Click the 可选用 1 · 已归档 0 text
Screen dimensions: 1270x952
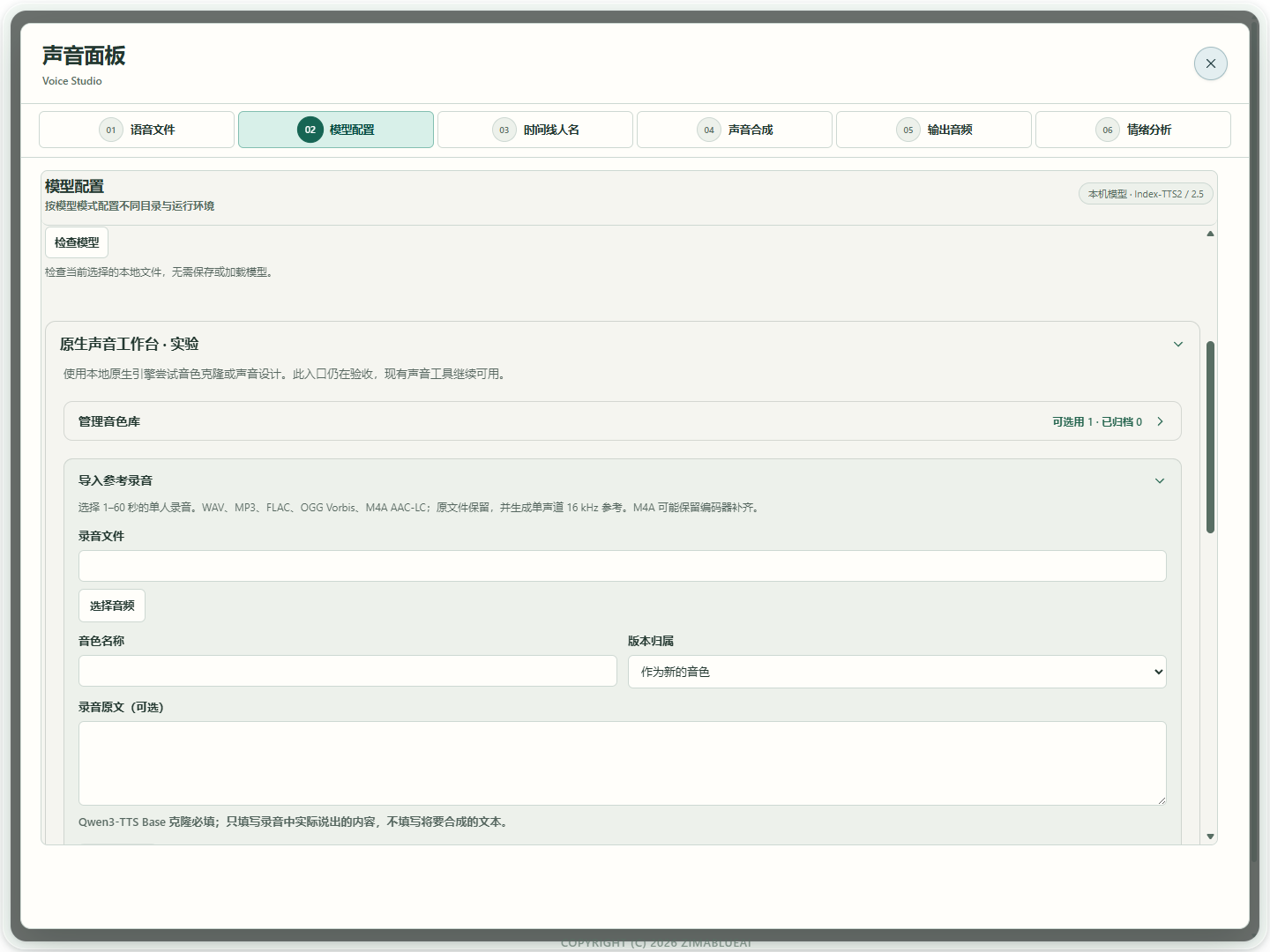(x=1097, y=422)
